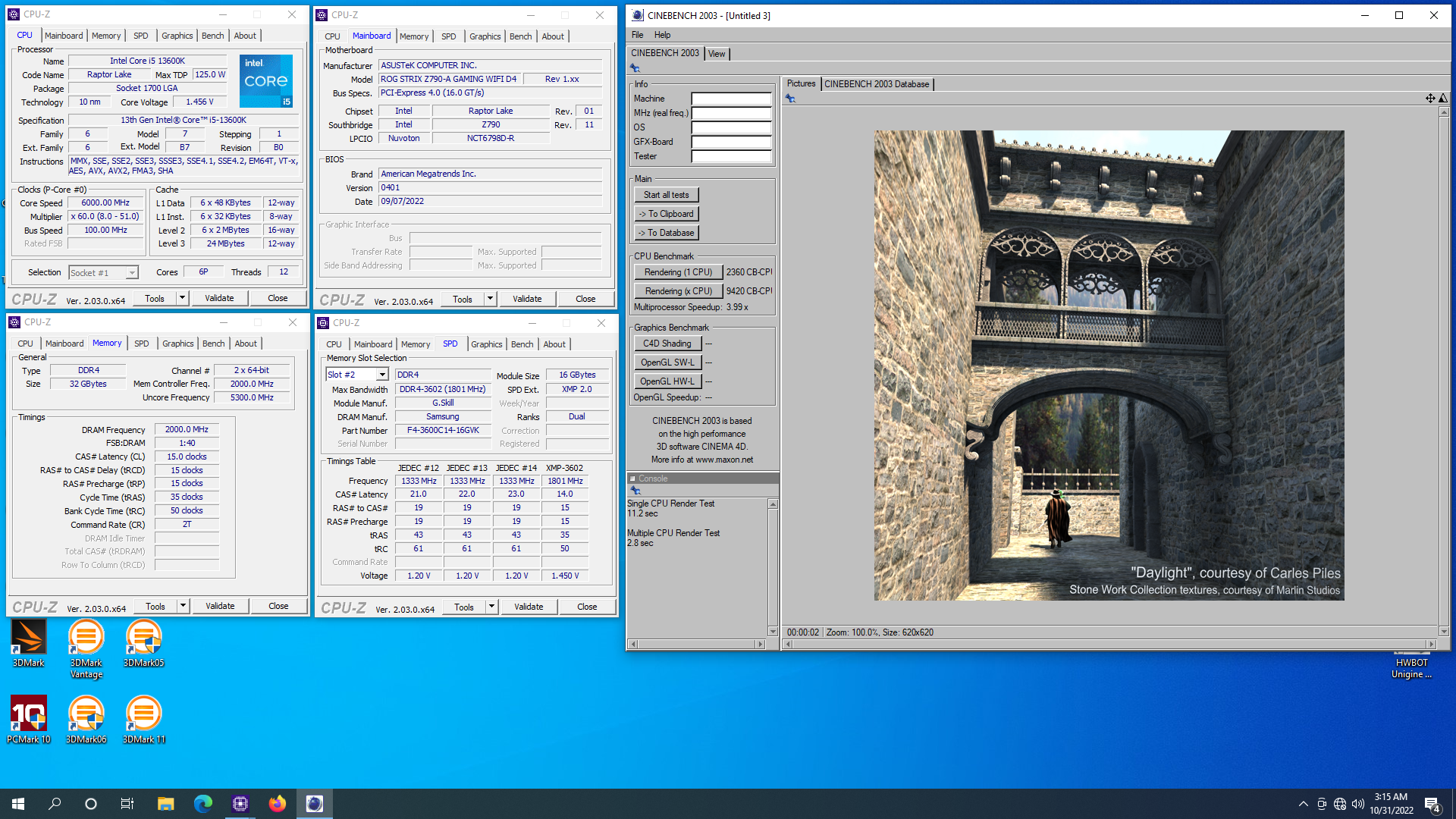
Task: Open the Socket #1 selection dropdown
Action: pyautogui.click(x=132, y=273)
